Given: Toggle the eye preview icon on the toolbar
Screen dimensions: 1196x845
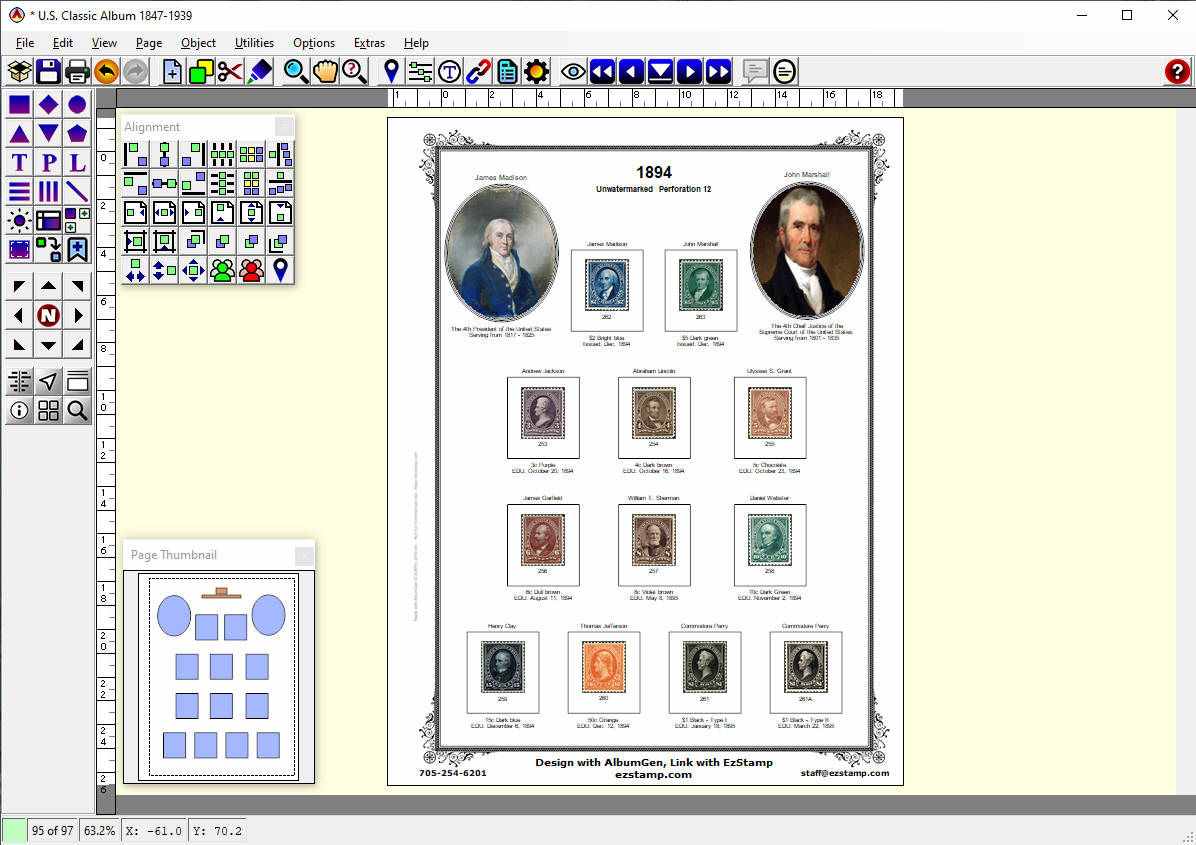Looking at the screenshot, I should tap(572, 71).
